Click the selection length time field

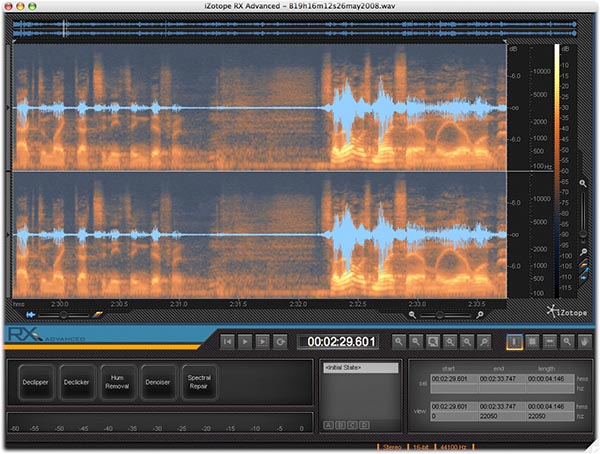[x=550, y=379]
